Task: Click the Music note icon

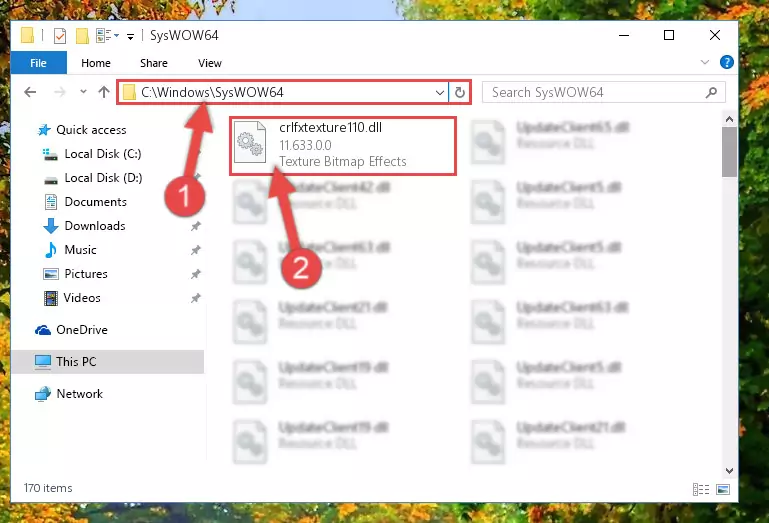Action: tap(51, 250)
